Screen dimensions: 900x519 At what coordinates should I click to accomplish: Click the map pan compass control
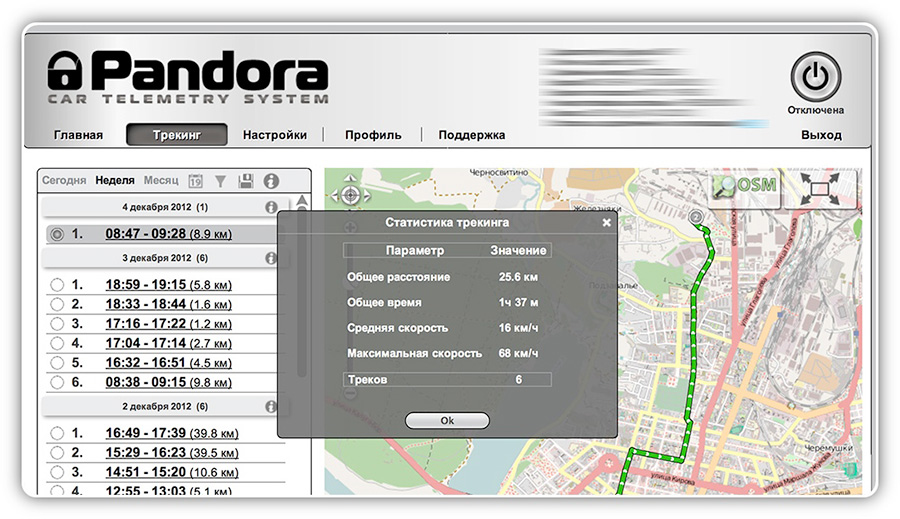coord(350,195)
